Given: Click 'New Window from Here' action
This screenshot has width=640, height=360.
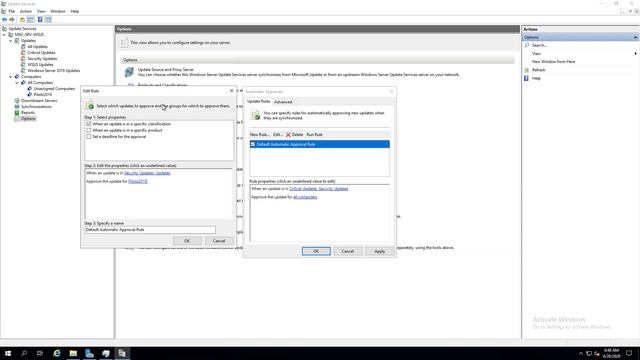Looking at the screenshot, I should pyautogui.click(x=553, y=62).
